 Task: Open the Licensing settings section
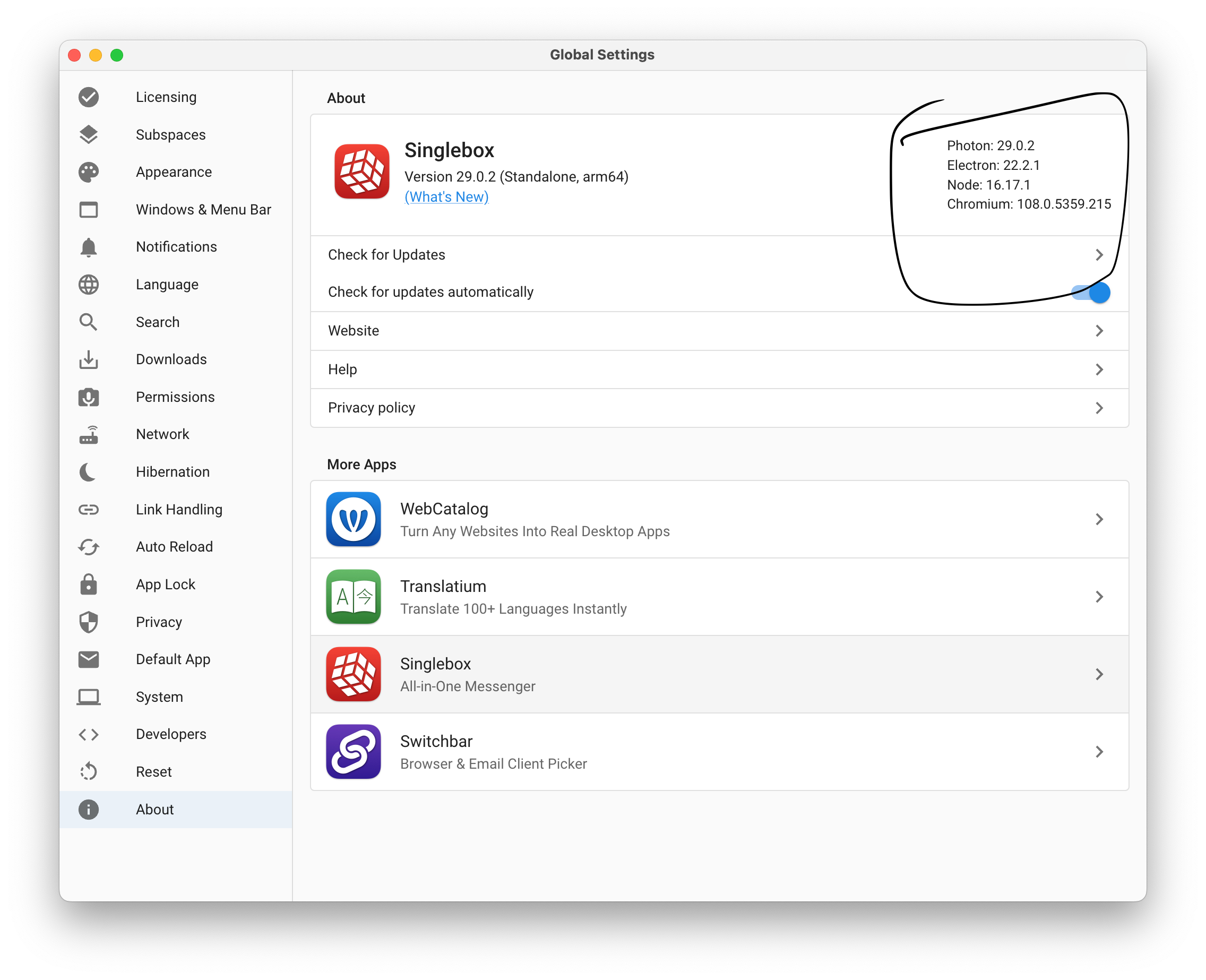(176, 97)
